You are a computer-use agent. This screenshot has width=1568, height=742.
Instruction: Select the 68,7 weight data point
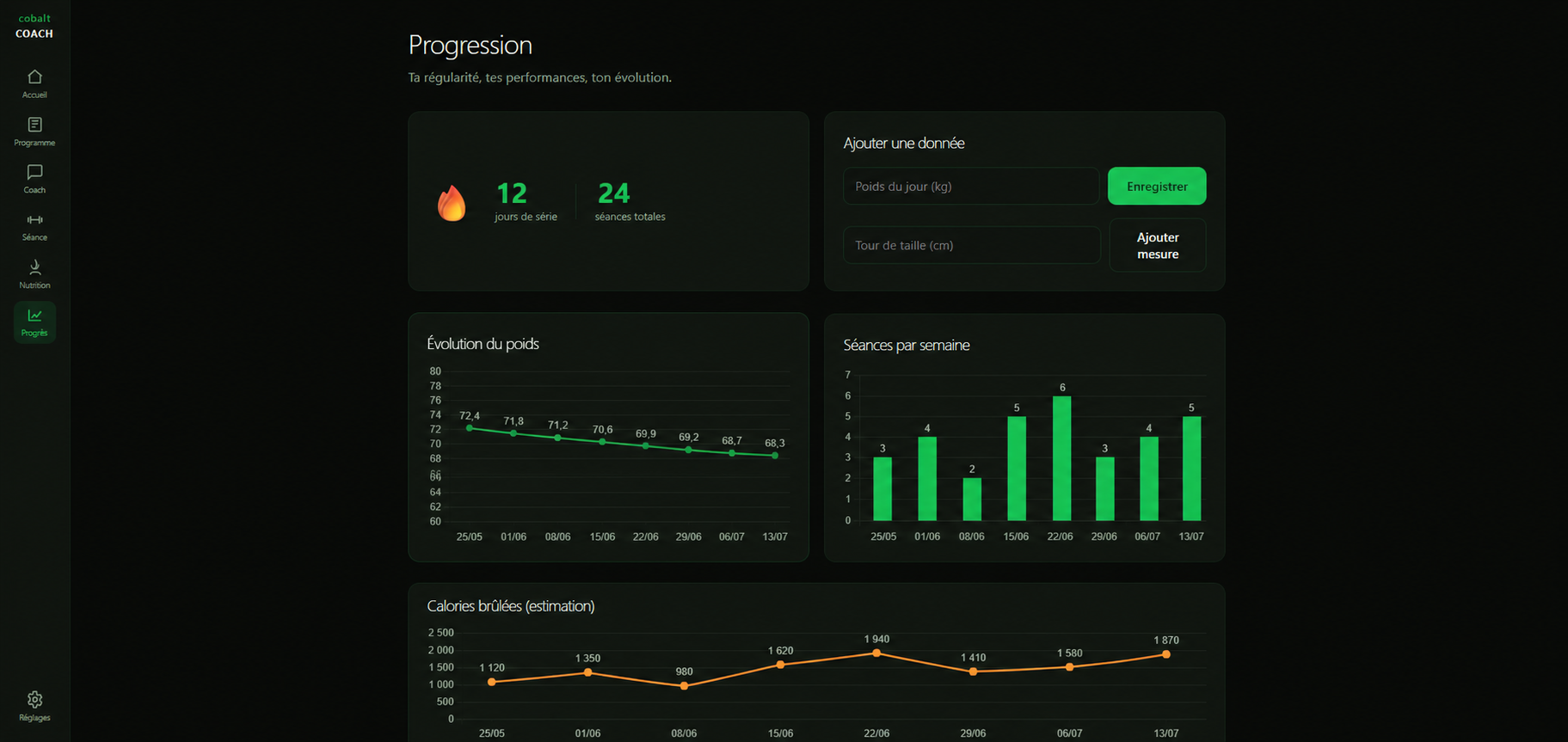coord(732,453)
